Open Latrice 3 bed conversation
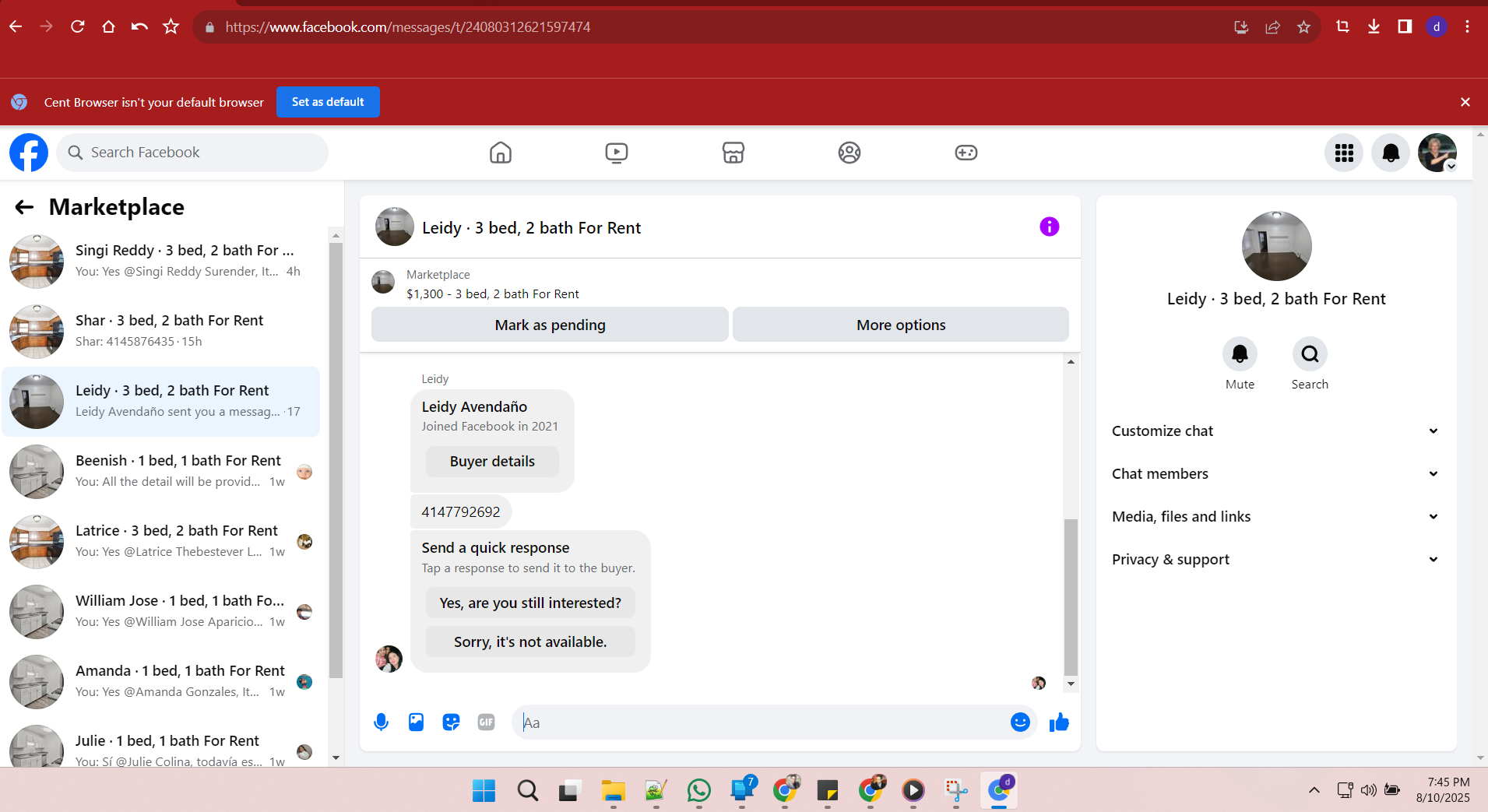 161,542
